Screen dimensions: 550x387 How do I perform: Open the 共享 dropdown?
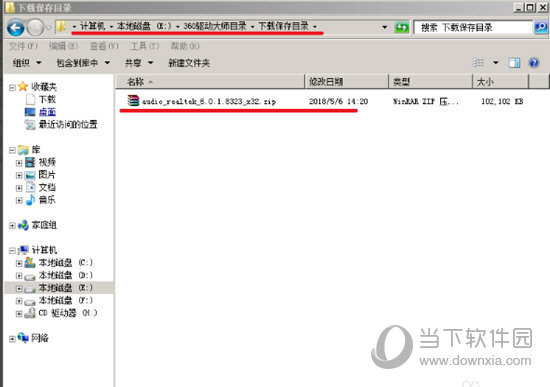click(139, 63)
